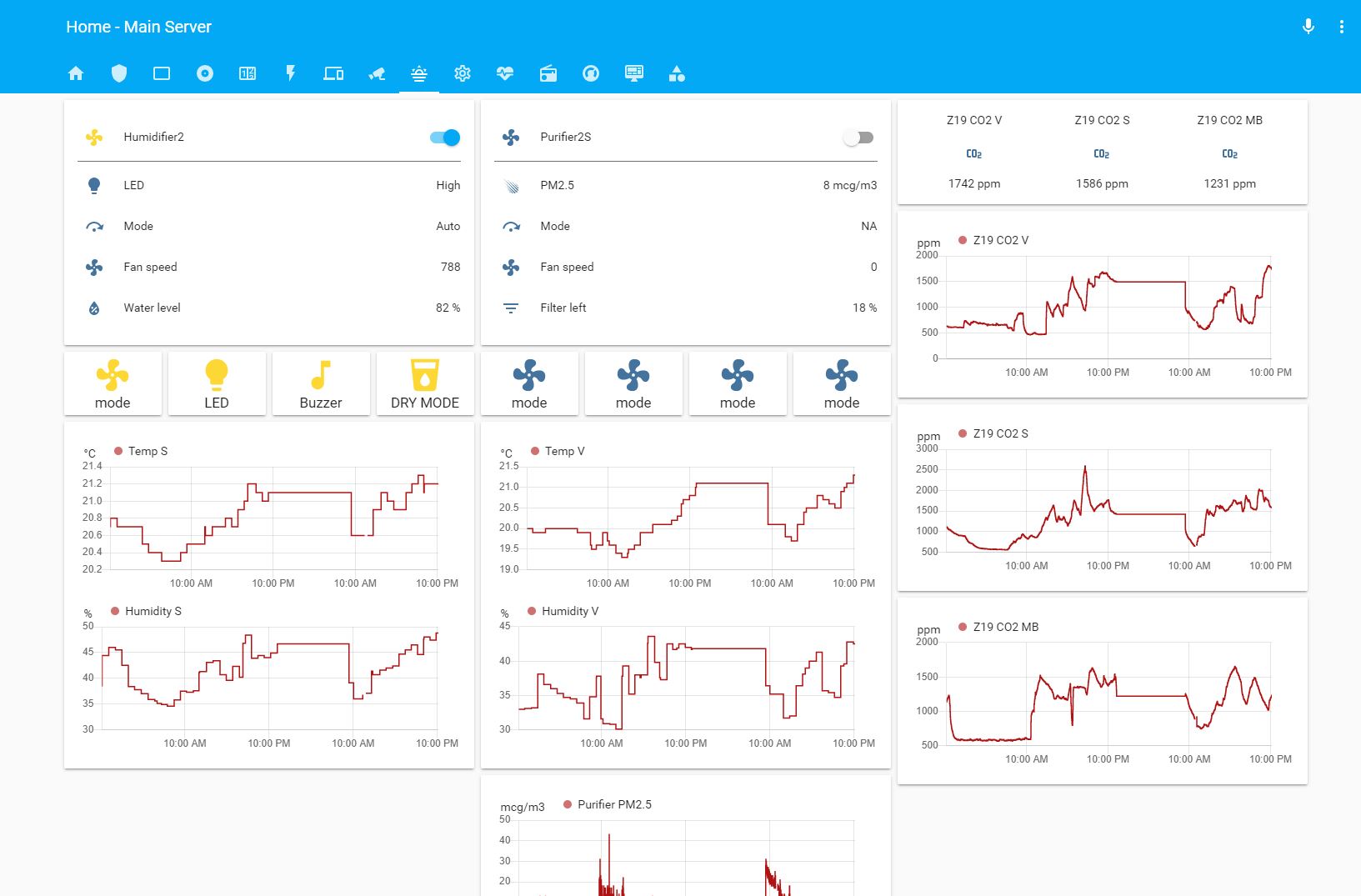Open the three-dot overflow menu
The height and width of the screenshot is (896, 1361).
[1342, 27]
